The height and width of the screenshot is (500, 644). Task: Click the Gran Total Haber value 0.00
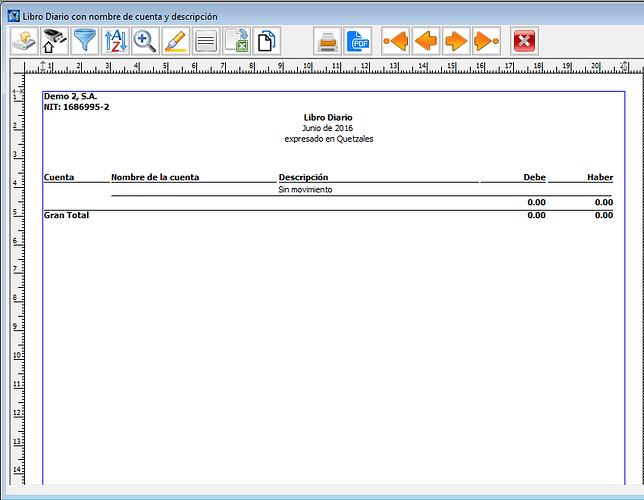point(604,215)
